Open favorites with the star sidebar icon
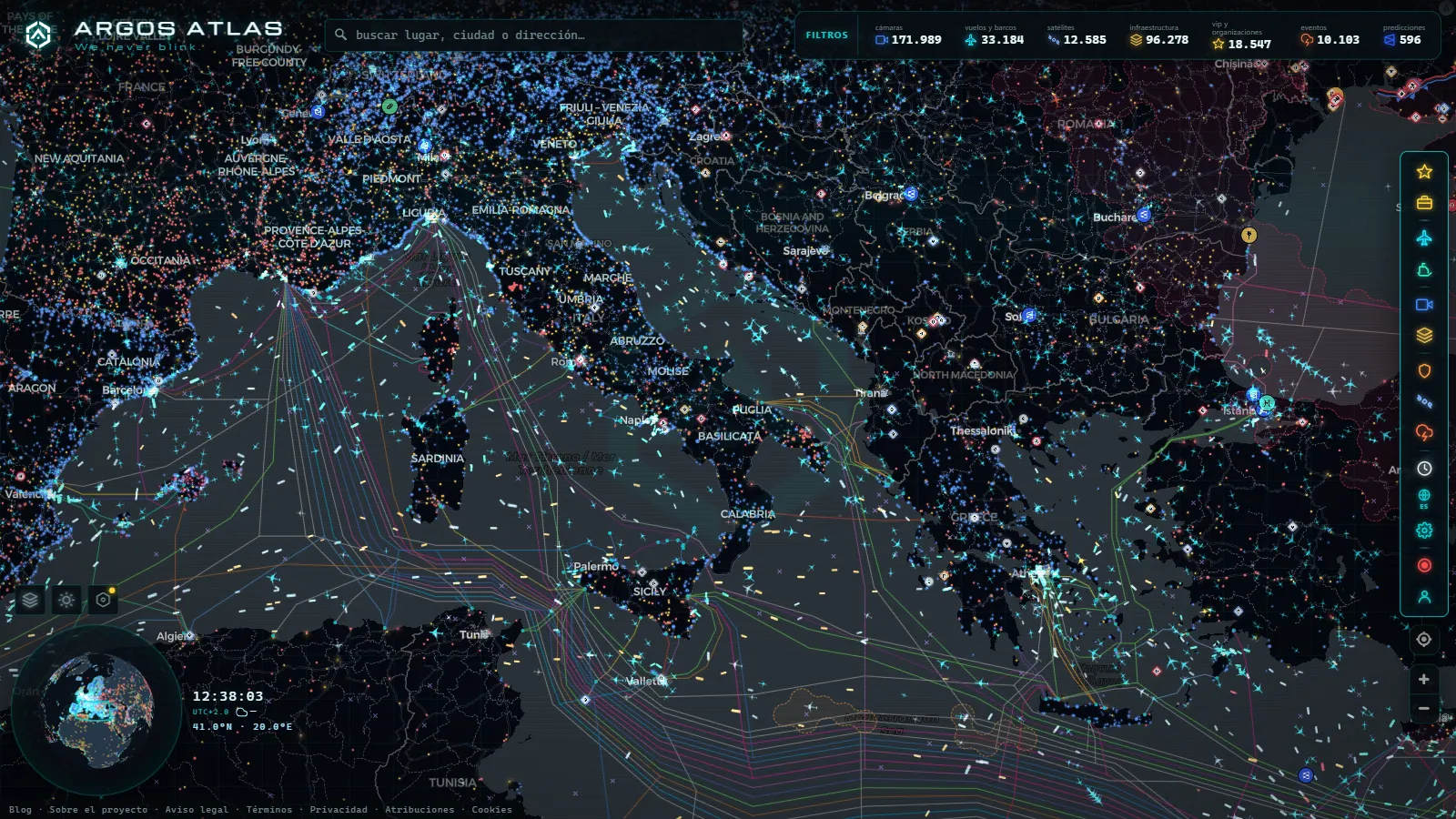The height and width of the screenshot is (819, 1456). 1424,171
